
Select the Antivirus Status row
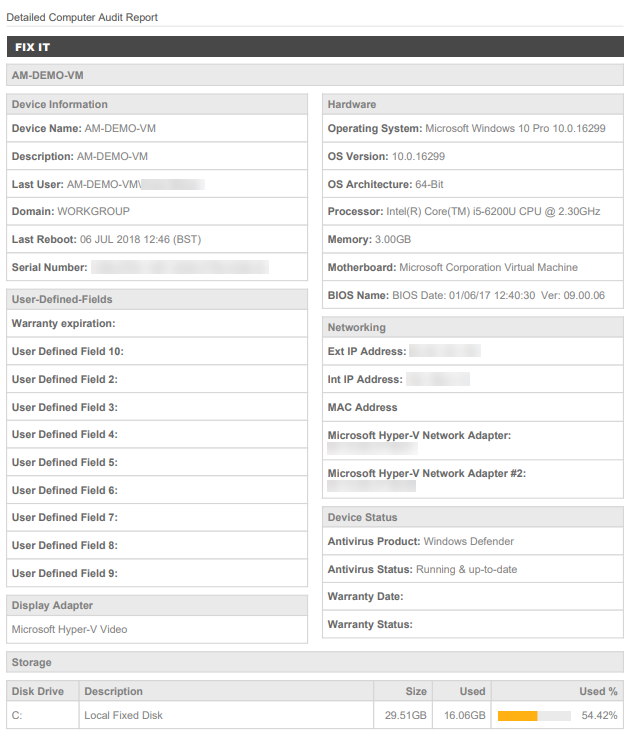click(x=473, y=569)
